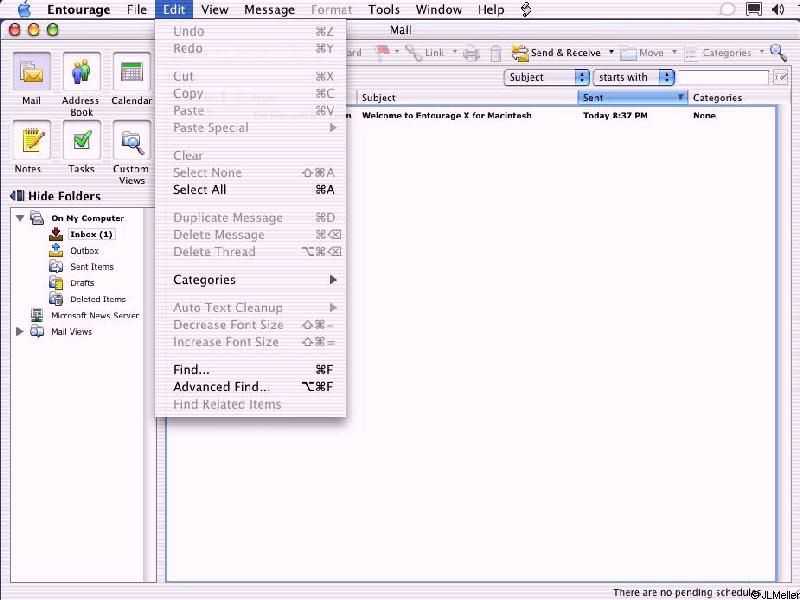Click the message list vertical scrollbar
Screen dimensions: 800x600
(x=783, y=342)
